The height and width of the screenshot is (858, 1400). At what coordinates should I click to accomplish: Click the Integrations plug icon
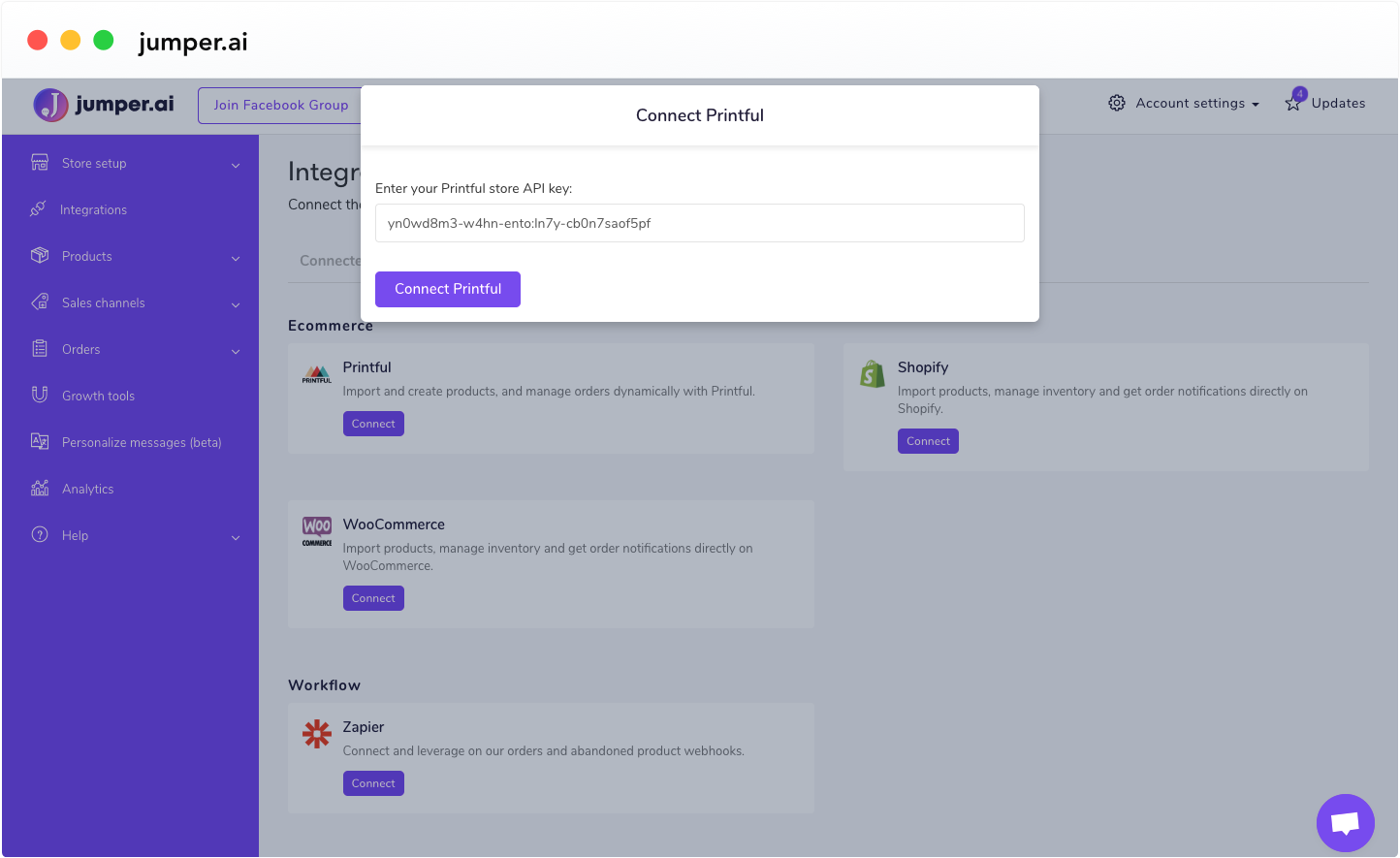[39, 209]
